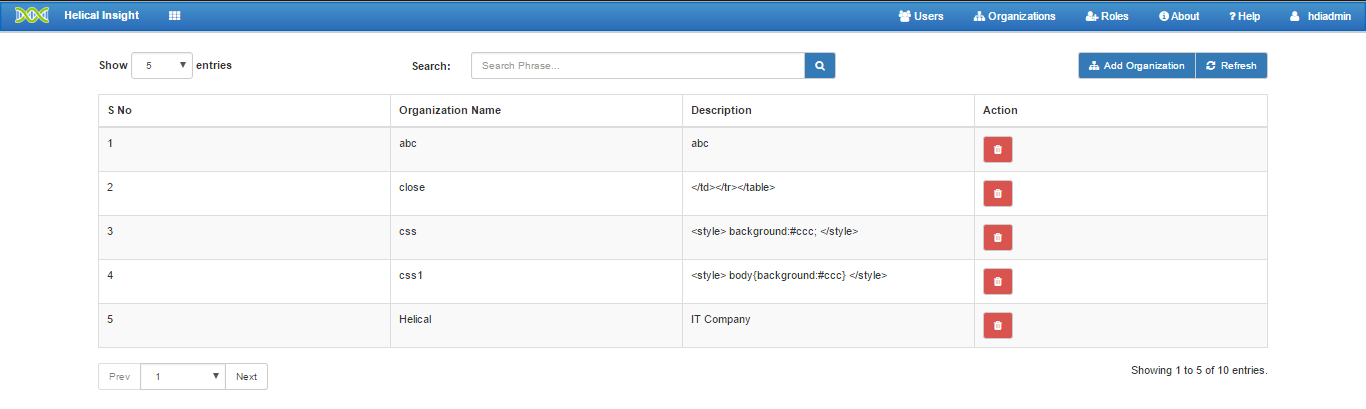This screenshot has height=409, width=1366.
Task: Delete the close organization via trash icon
Action: (x=998, y=193)
